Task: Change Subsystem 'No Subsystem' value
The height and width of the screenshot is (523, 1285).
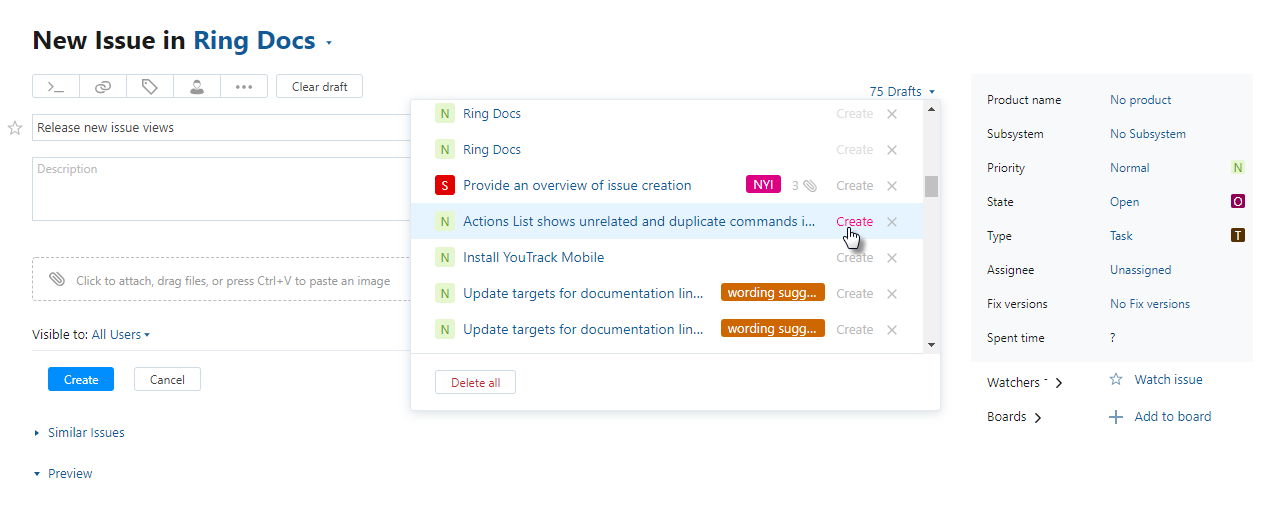Action: pyautogui.click(x=1148, y=134)
